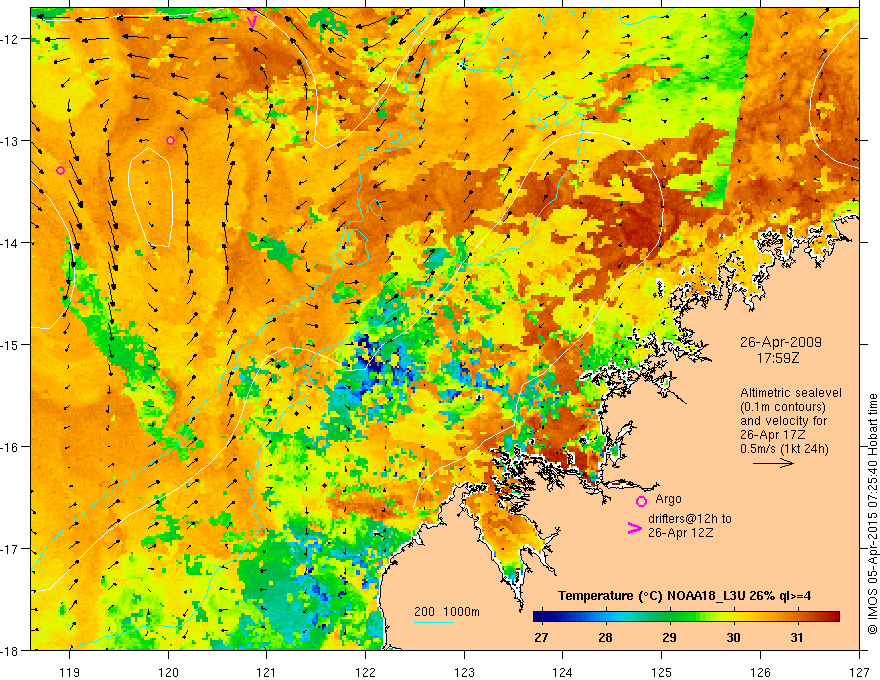This screenshot has width=880, height=680.
Task: Click the 0.5m/s velocity scale arrow
Action: pyautogui.click(x=773, y=463)
